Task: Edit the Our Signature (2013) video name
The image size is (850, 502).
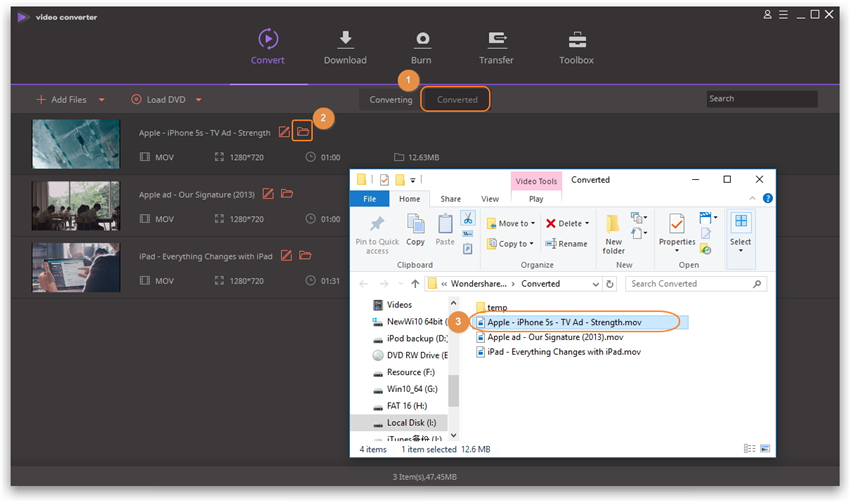Action: pyautogui.click(x=268, y=194)
